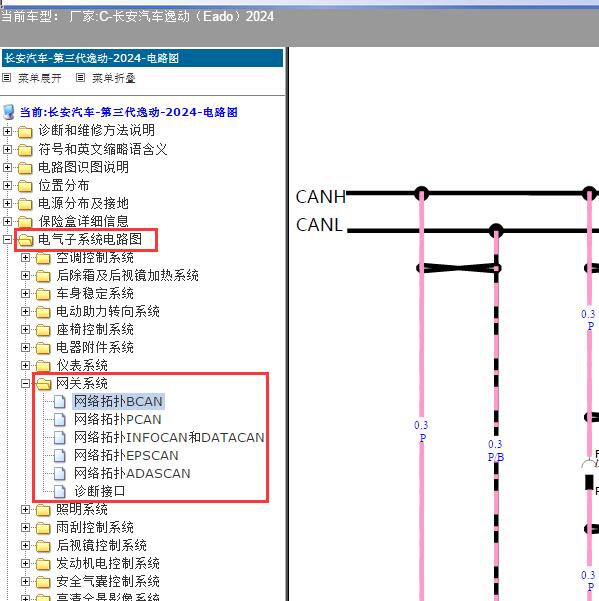The width and height of the screenshot is (599, 601).
Task: Click the document icon for 网络拓扑ADASCAN
Action: (59, 473)
